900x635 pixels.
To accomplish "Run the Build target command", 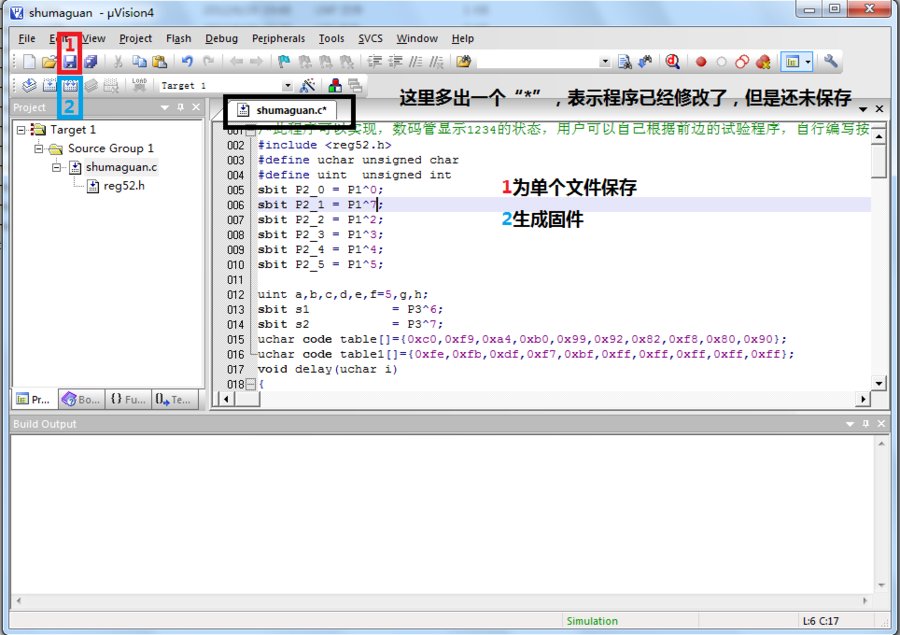I will (49, 85).
